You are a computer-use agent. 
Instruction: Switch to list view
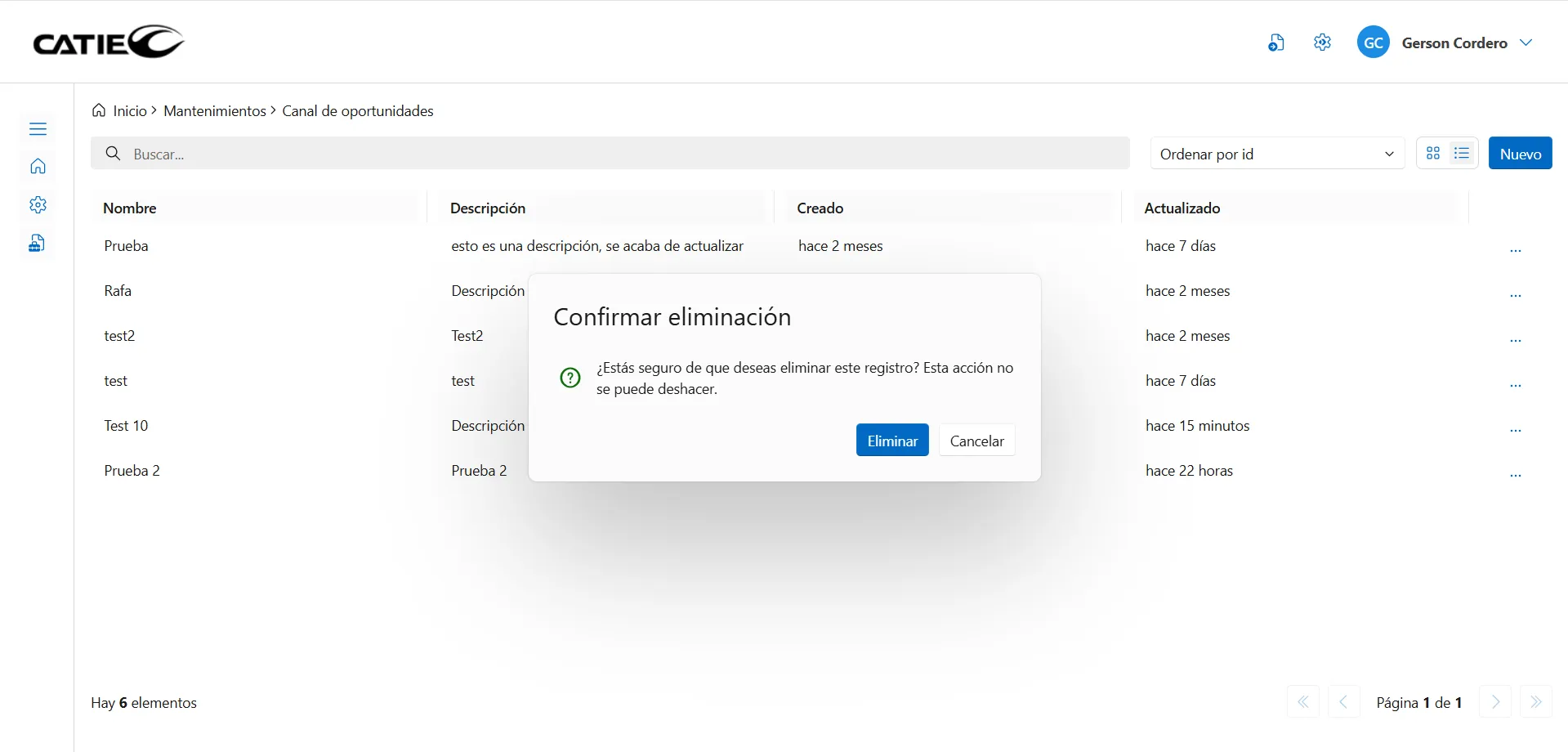(1462, 154)
